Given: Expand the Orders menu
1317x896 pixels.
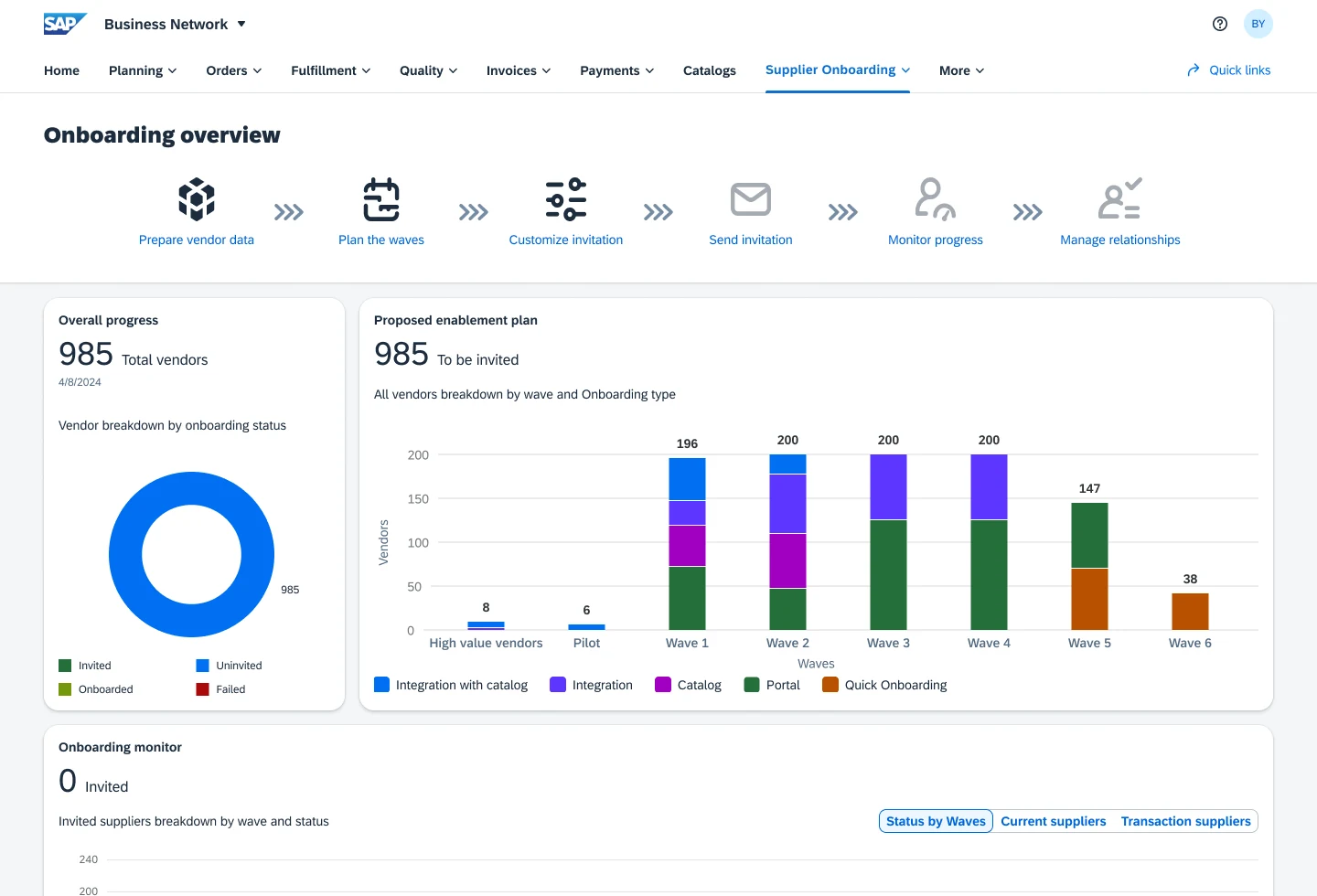Looking at the screenshot, I should 234,70.
